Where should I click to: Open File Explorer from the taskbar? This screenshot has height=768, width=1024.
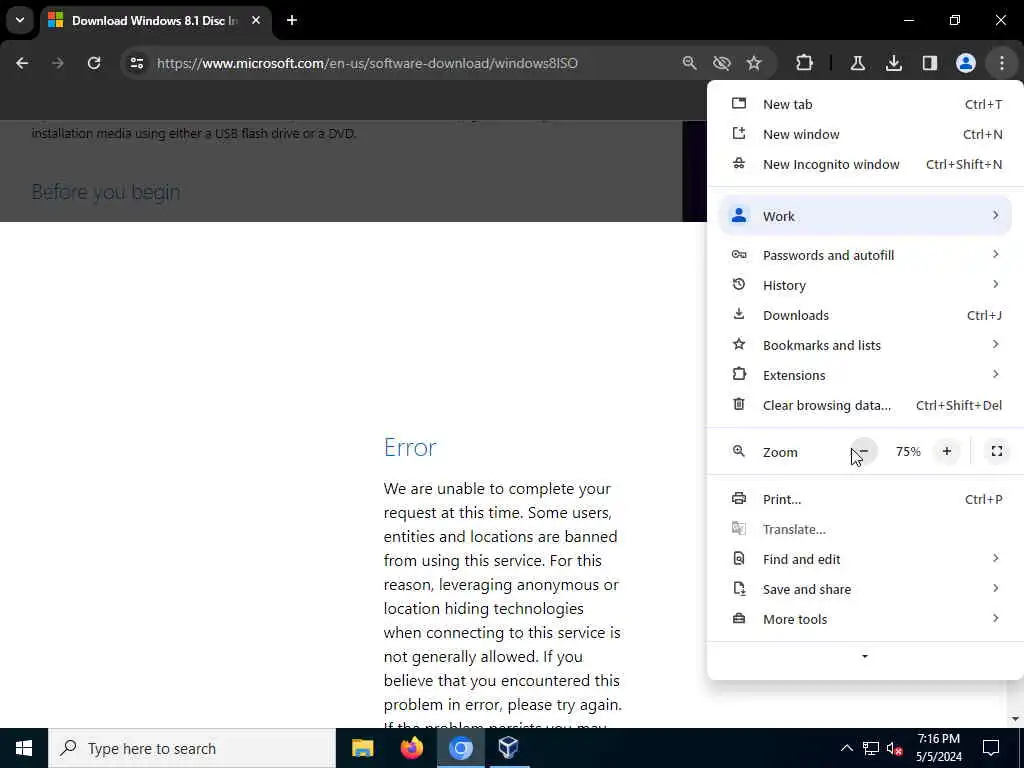[362, 748]
